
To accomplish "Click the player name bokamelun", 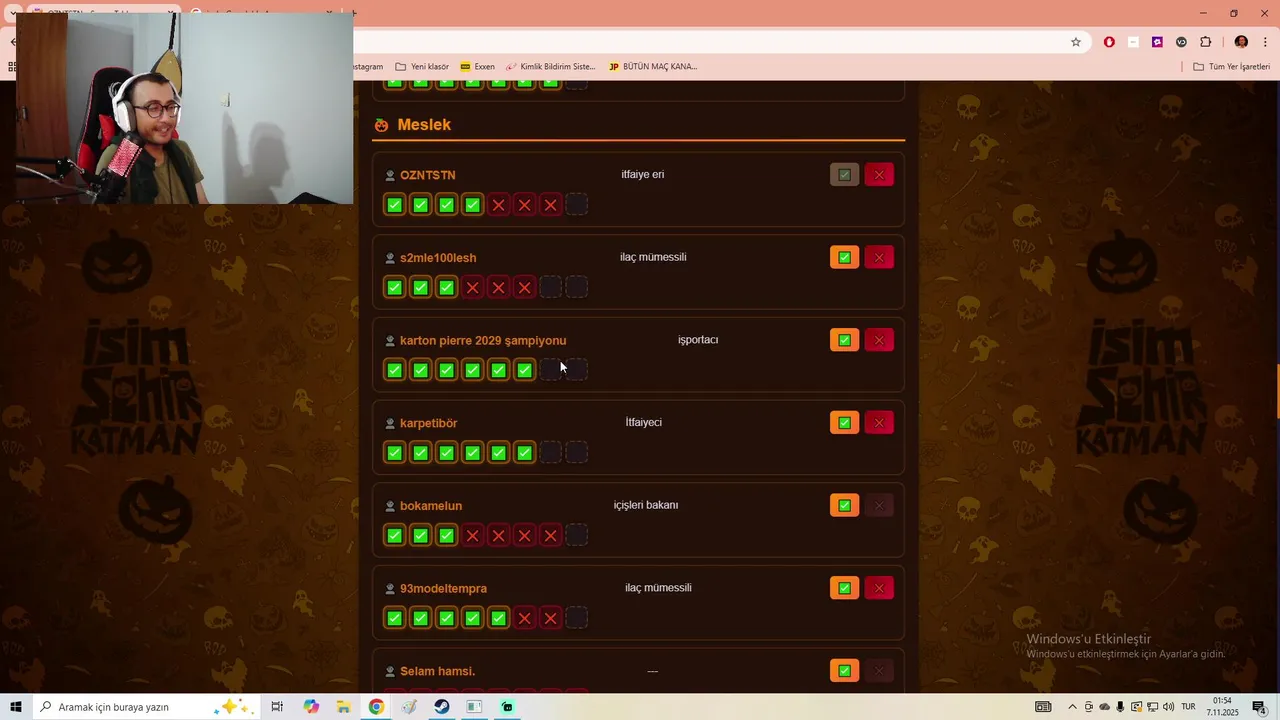I will [431, 506].
